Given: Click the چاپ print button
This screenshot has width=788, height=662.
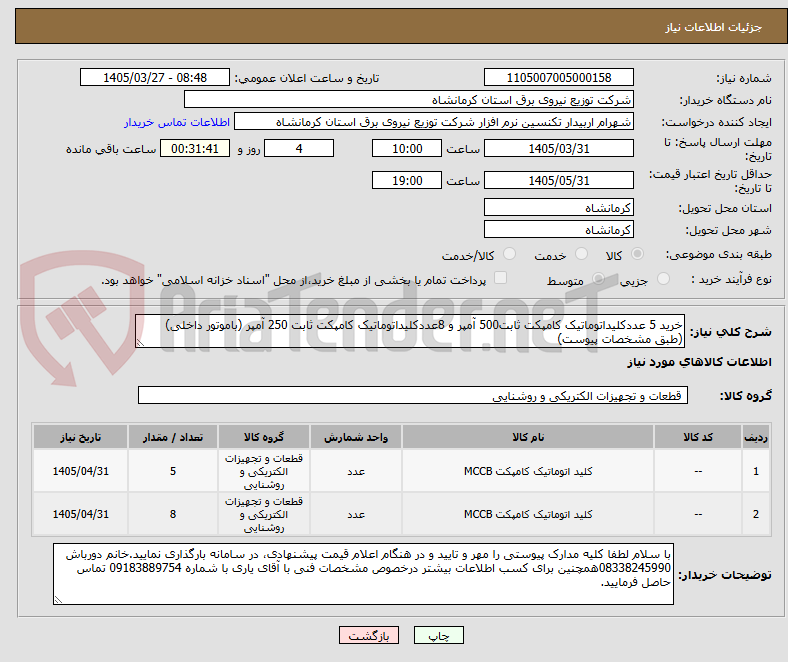Looking at the screenshot, I should click(439, 635).
